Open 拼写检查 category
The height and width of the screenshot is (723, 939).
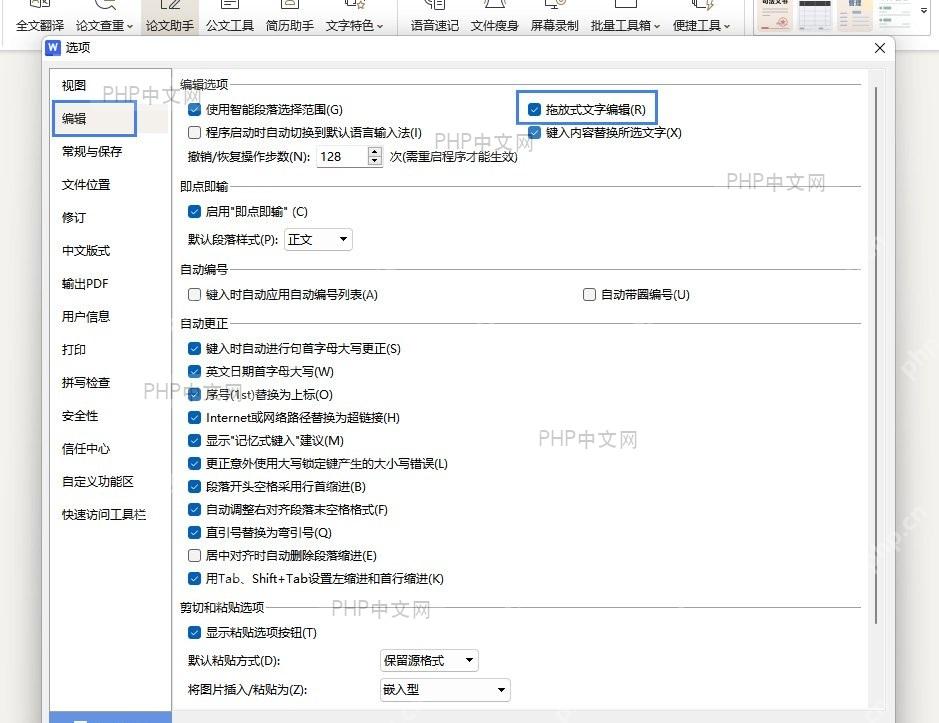point(86,382)
